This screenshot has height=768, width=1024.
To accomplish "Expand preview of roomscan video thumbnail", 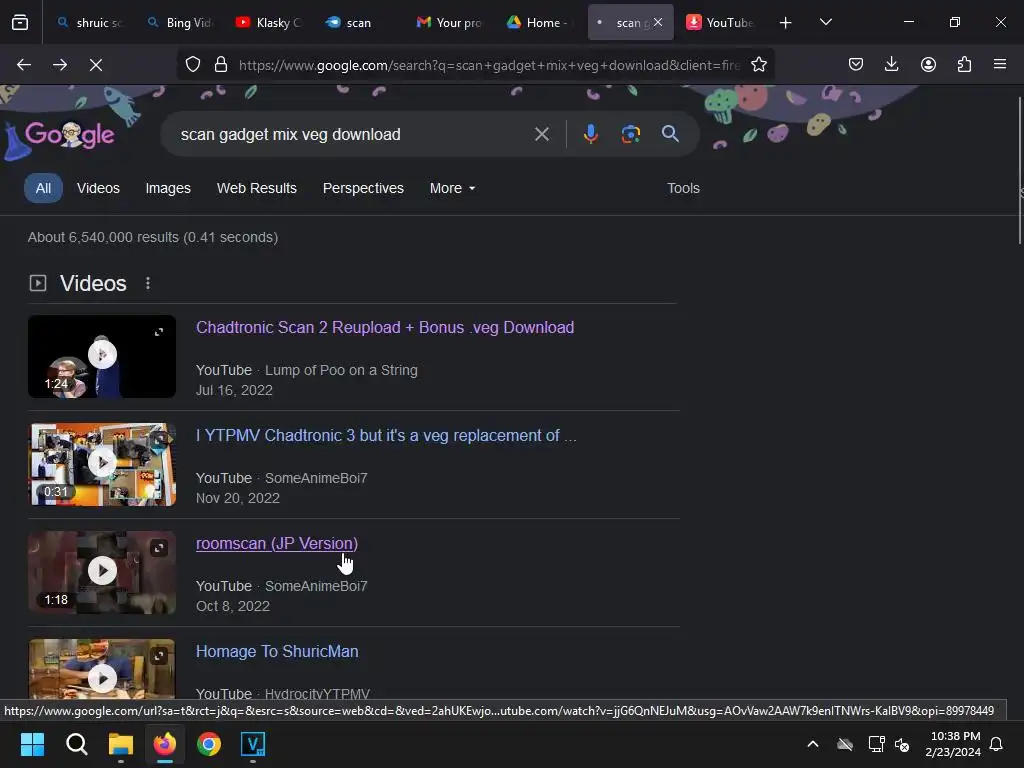I will pos(159,548).
